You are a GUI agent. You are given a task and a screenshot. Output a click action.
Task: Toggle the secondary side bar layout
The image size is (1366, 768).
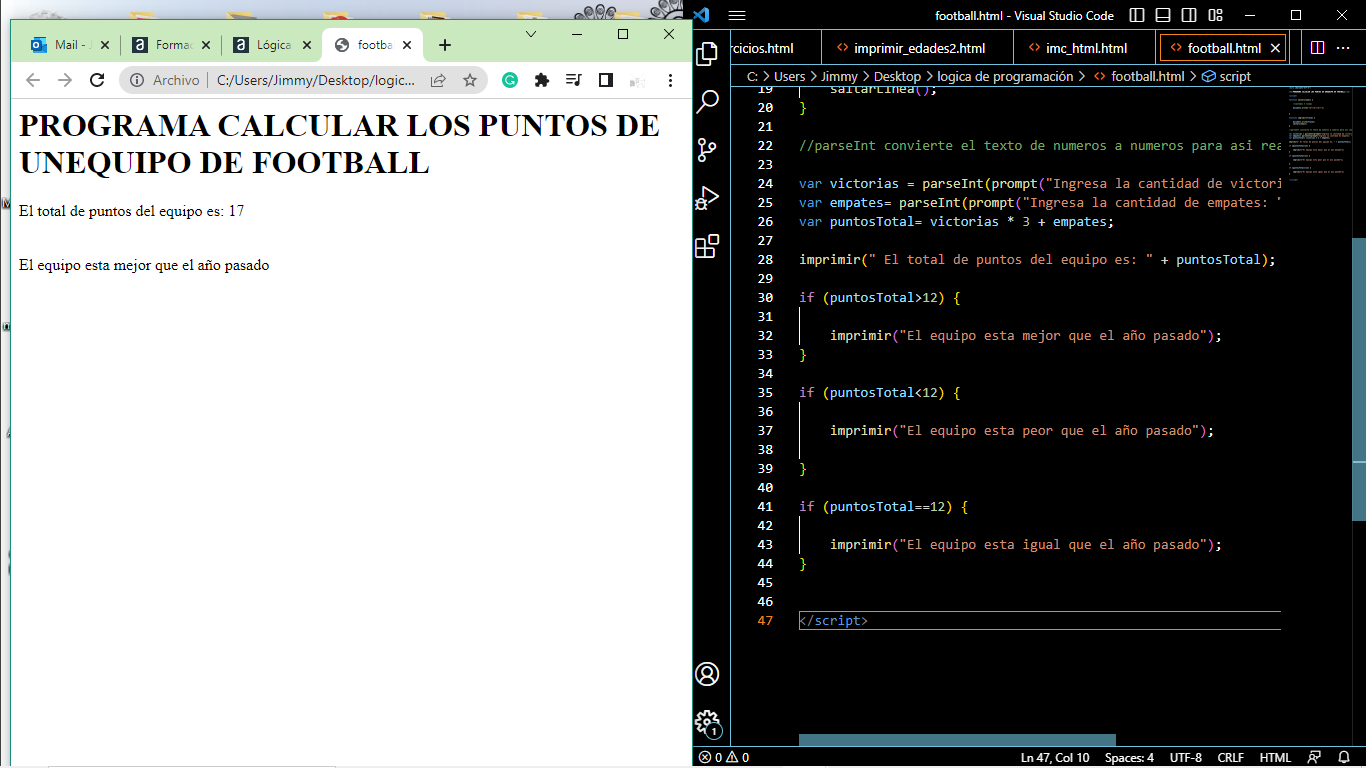coord(1189,15)
